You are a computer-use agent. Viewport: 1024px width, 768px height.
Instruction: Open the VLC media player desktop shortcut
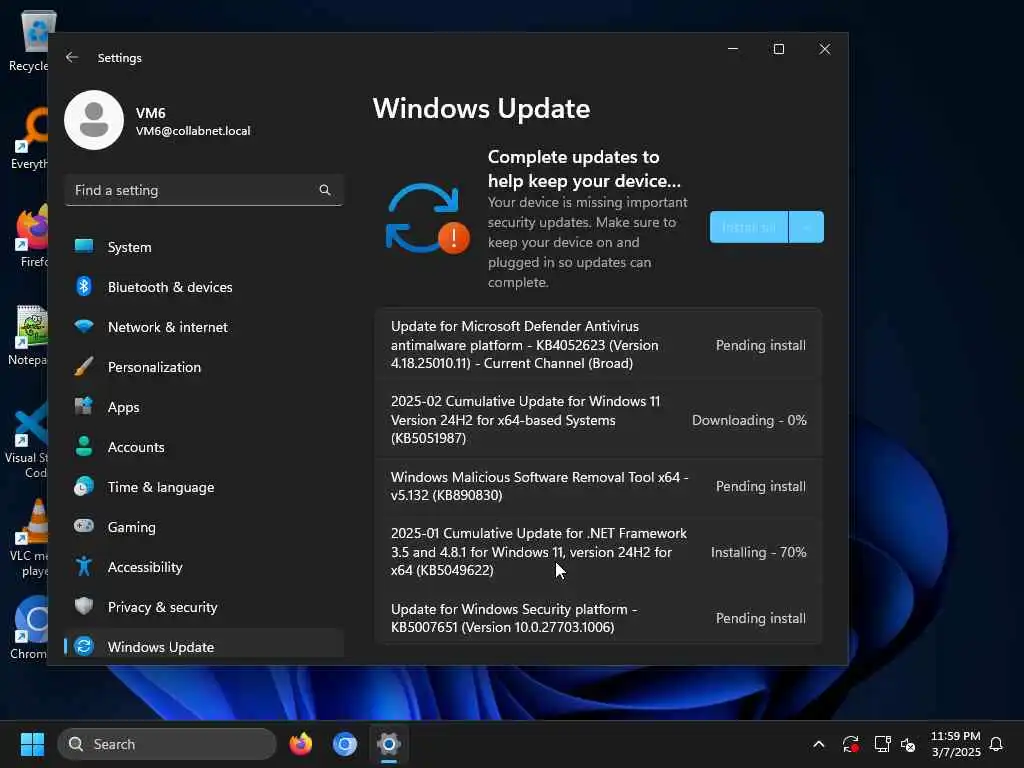coord(29,538)
